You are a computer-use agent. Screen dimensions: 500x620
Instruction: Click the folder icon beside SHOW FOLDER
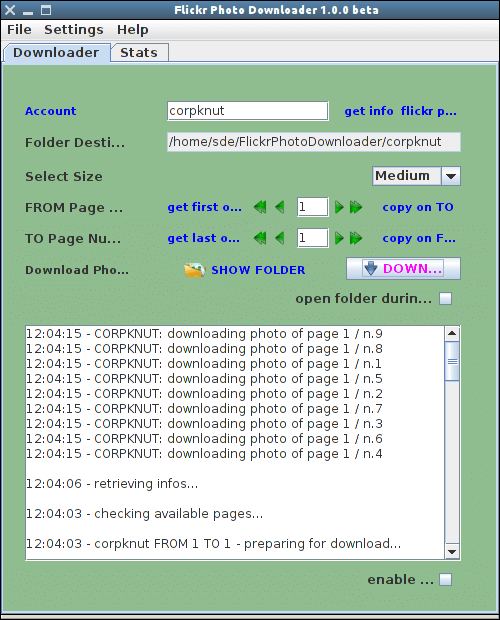point(194,270)
